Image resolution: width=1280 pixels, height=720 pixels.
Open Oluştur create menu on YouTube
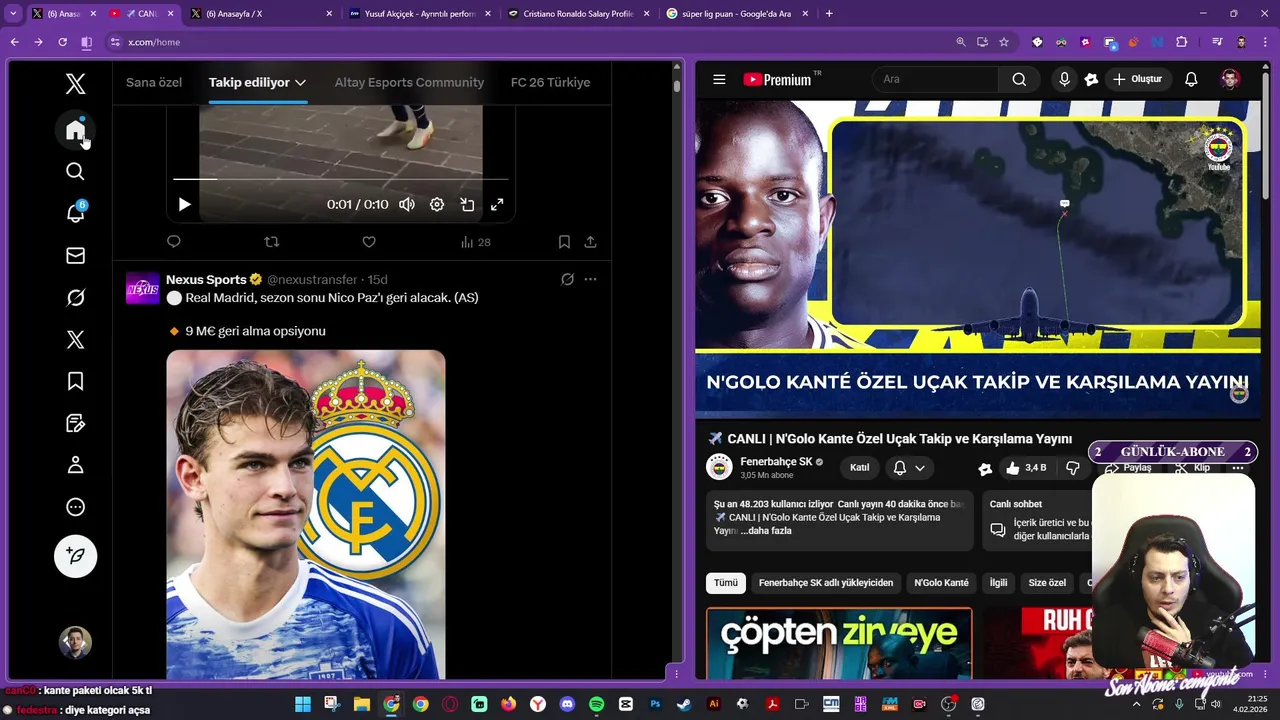click(1137, 79)
